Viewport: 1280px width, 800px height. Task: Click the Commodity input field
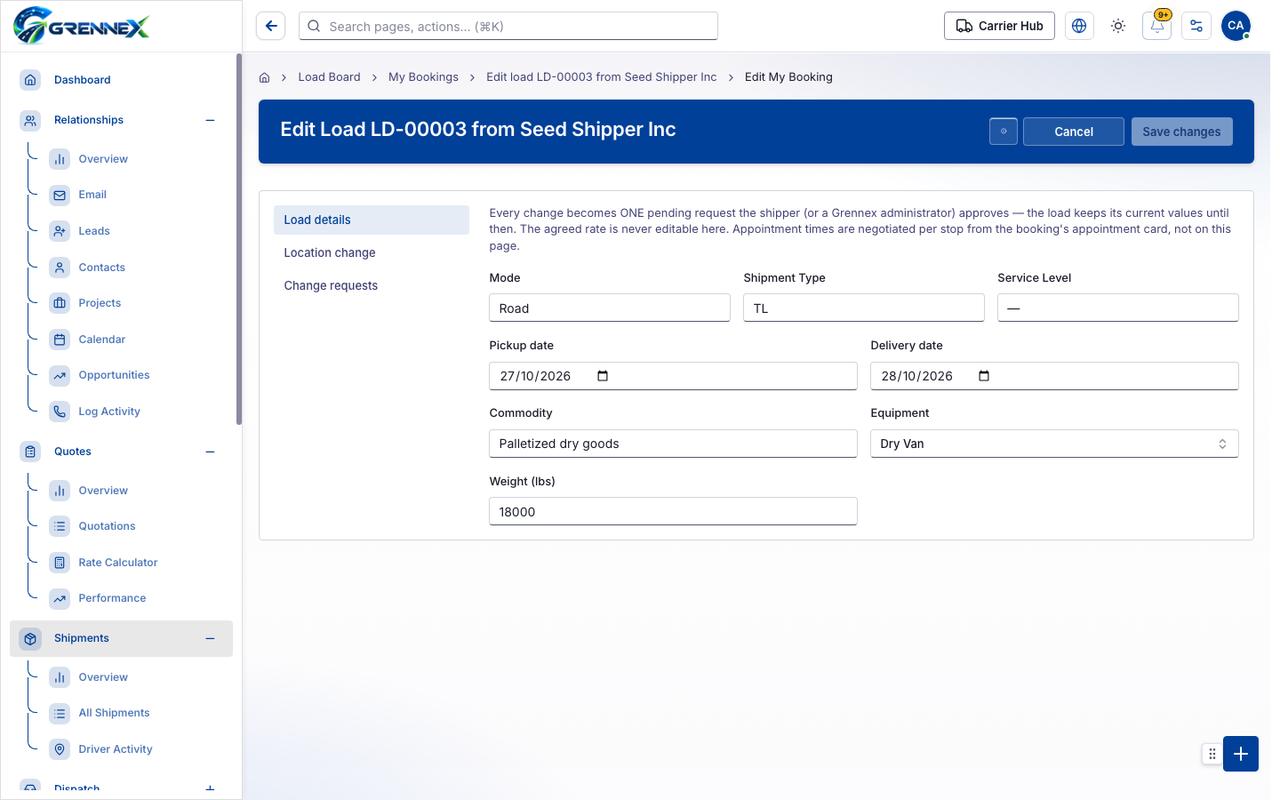tap(673, 444)
